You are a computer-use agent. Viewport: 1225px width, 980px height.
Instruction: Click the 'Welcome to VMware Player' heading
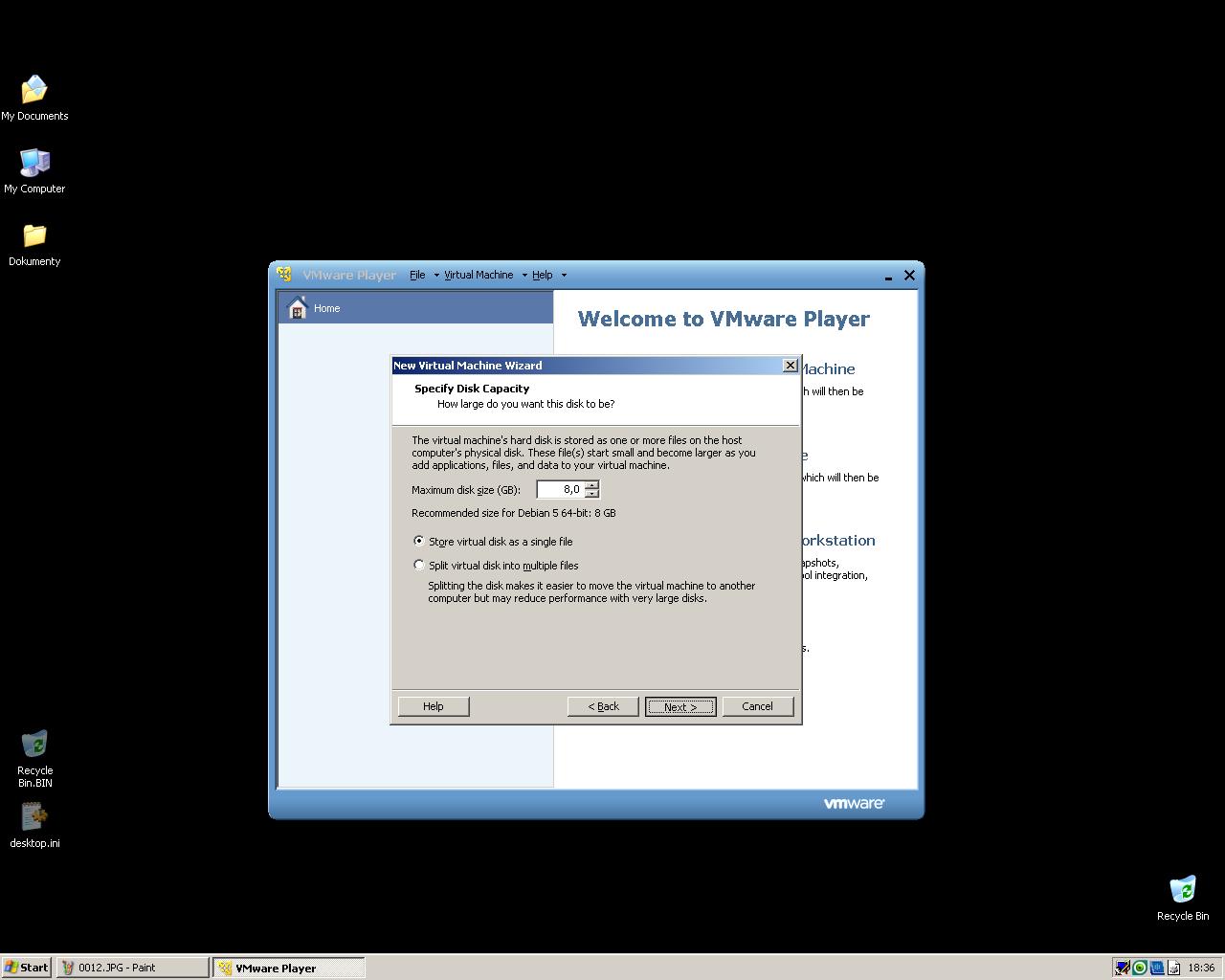pos(724,319)
